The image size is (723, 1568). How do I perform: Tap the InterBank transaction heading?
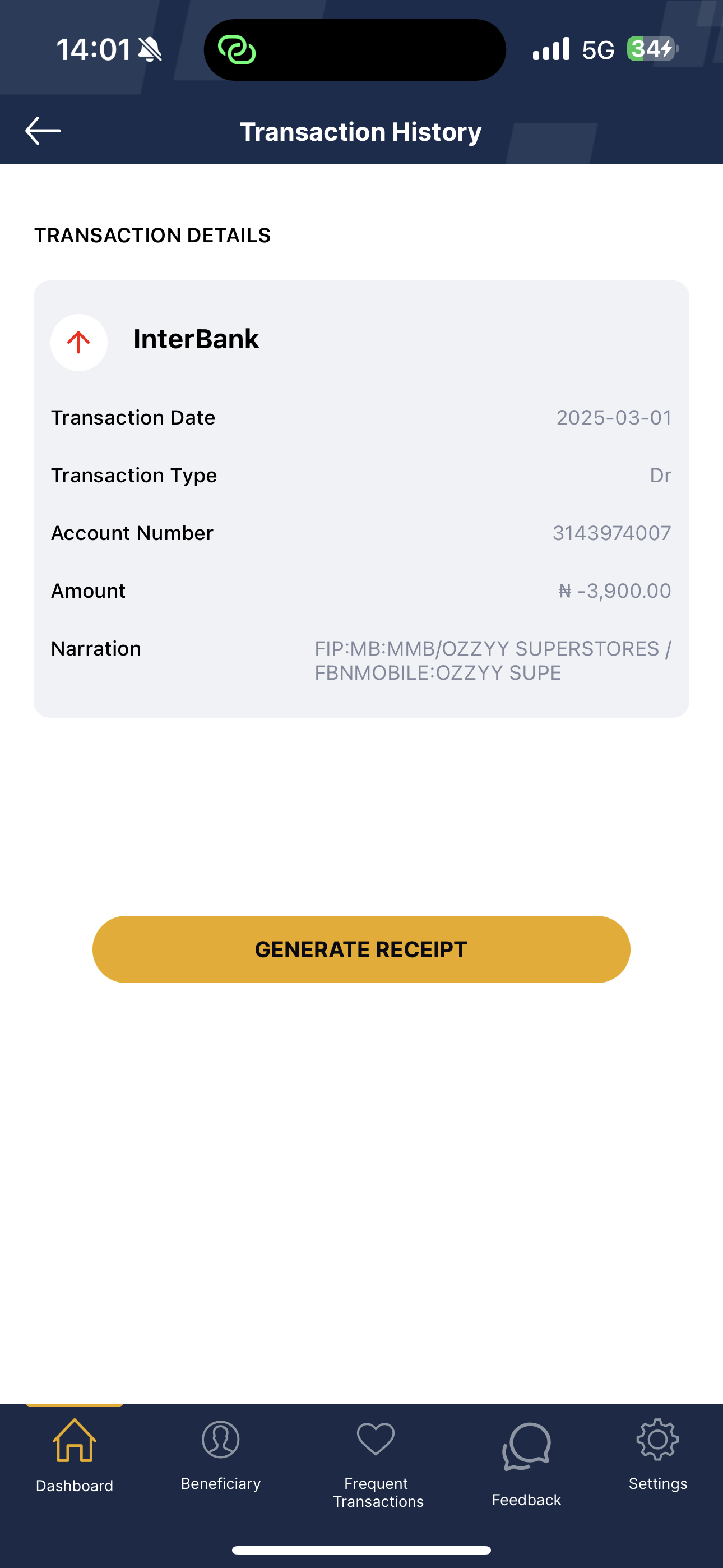coord(196,339)
